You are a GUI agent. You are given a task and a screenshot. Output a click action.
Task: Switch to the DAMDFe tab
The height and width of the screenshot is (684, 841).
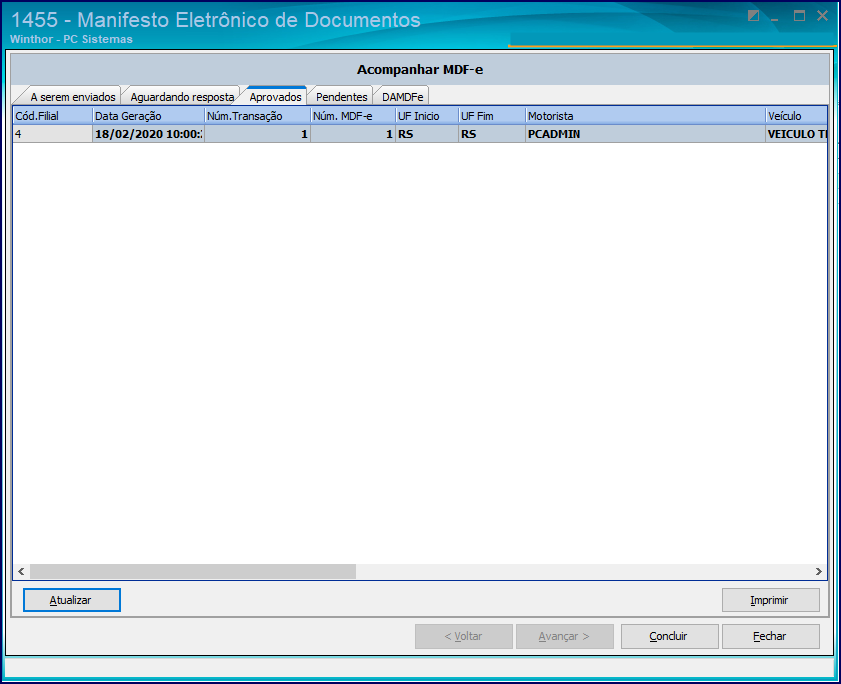coord(402,97)
